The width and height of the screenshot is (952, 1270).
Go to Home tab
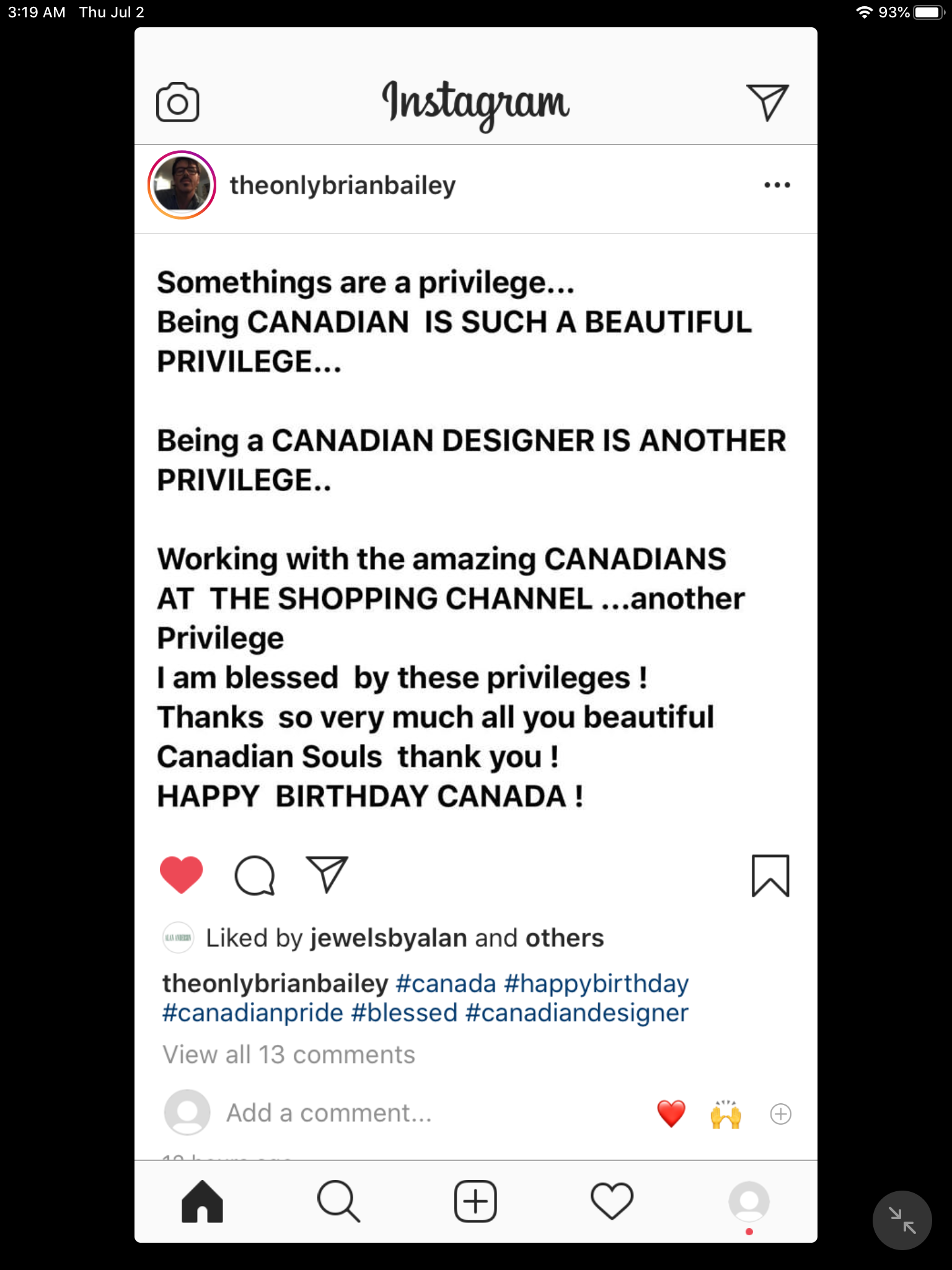[x=202, y=1201]
